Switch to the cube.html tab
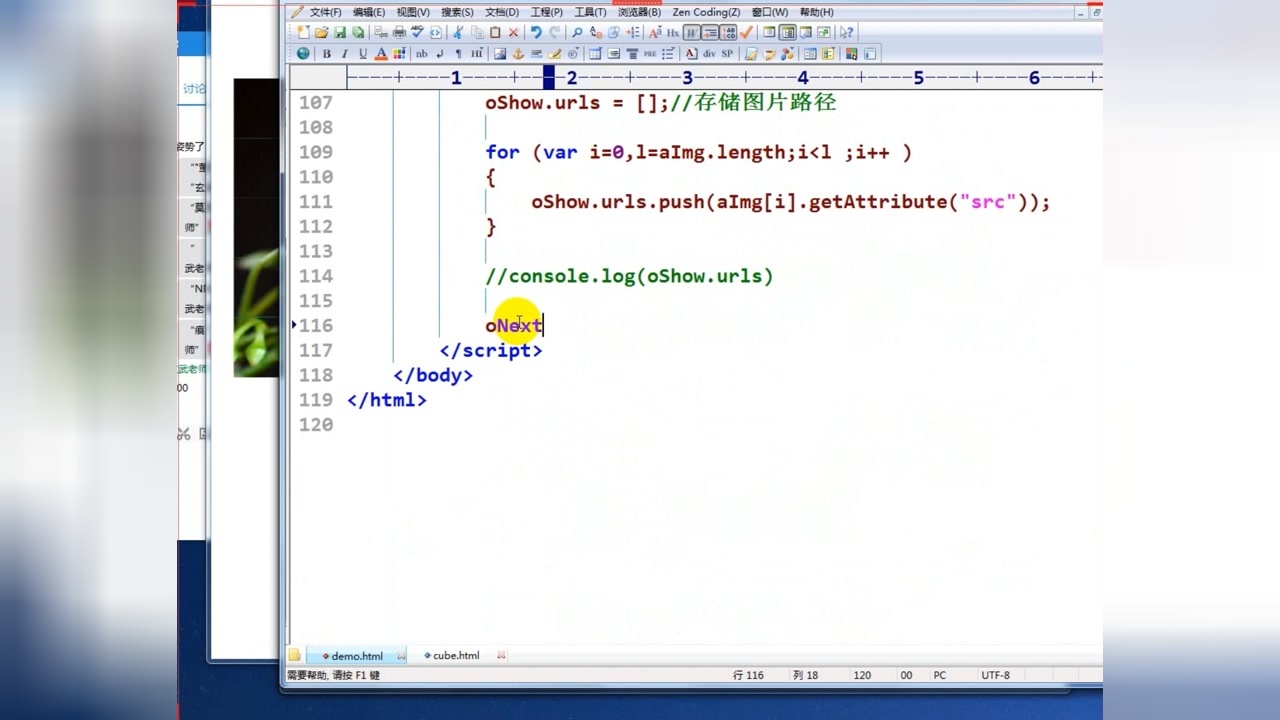The image size is (1280, 720). [455, 656]
